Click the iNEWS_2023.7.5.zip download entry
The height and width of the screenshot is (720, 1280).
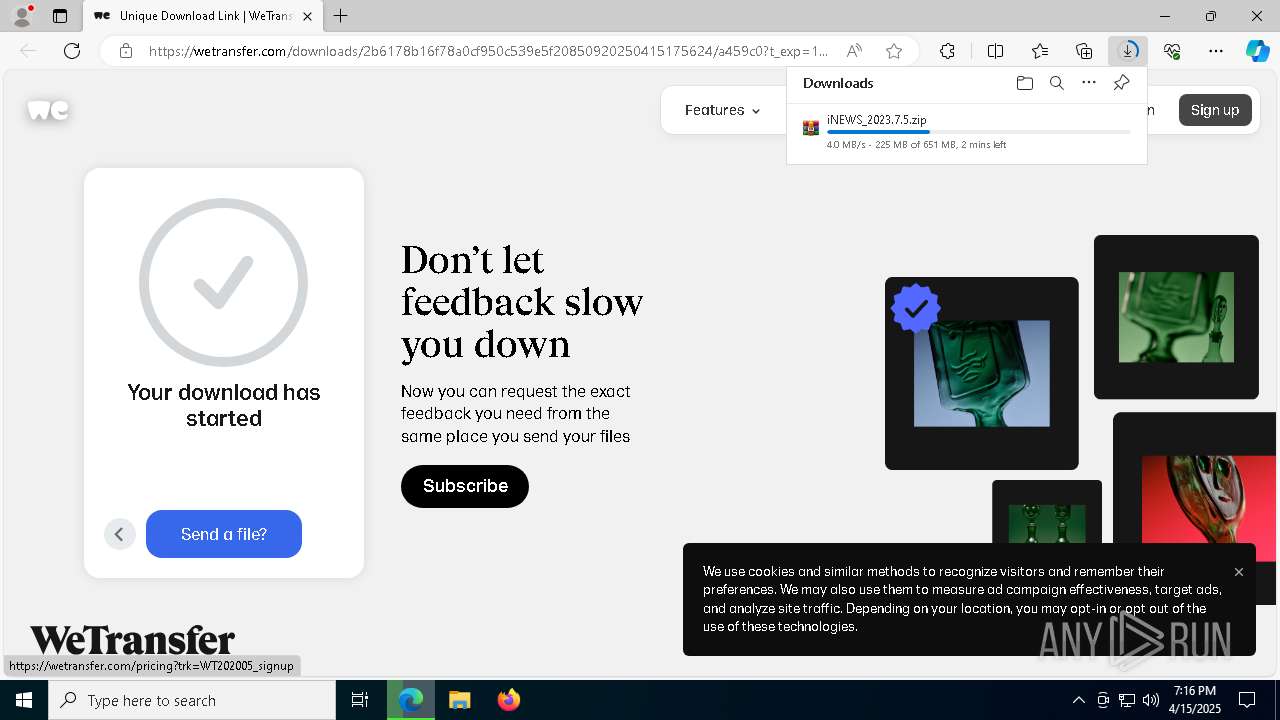click(966, 131)
